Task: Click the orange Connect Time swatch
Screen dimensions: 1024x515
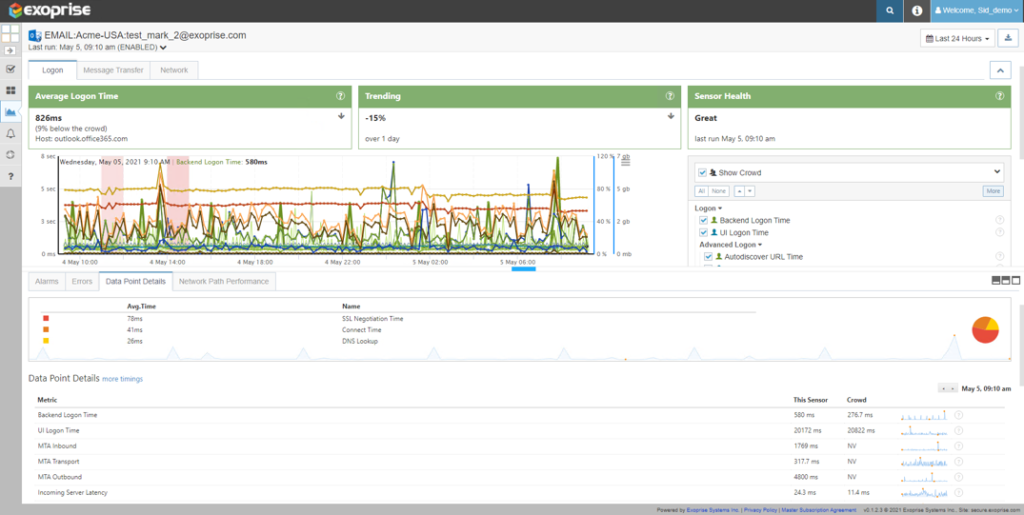Action: [46, 330]
